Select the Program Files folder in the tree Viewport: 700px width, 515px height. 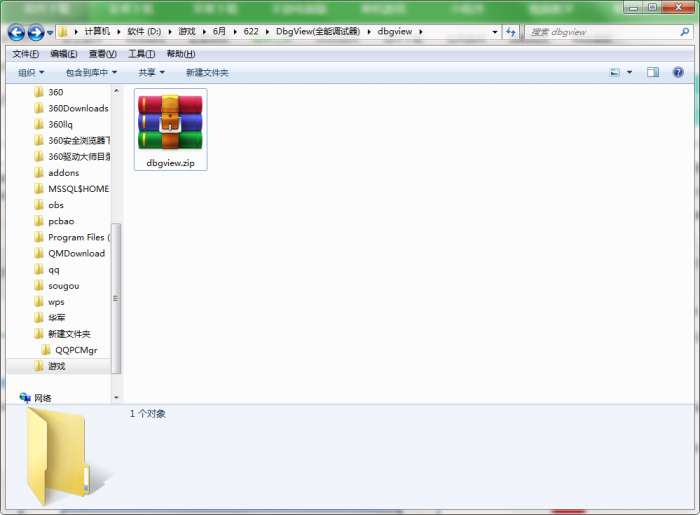coord(72,237)
